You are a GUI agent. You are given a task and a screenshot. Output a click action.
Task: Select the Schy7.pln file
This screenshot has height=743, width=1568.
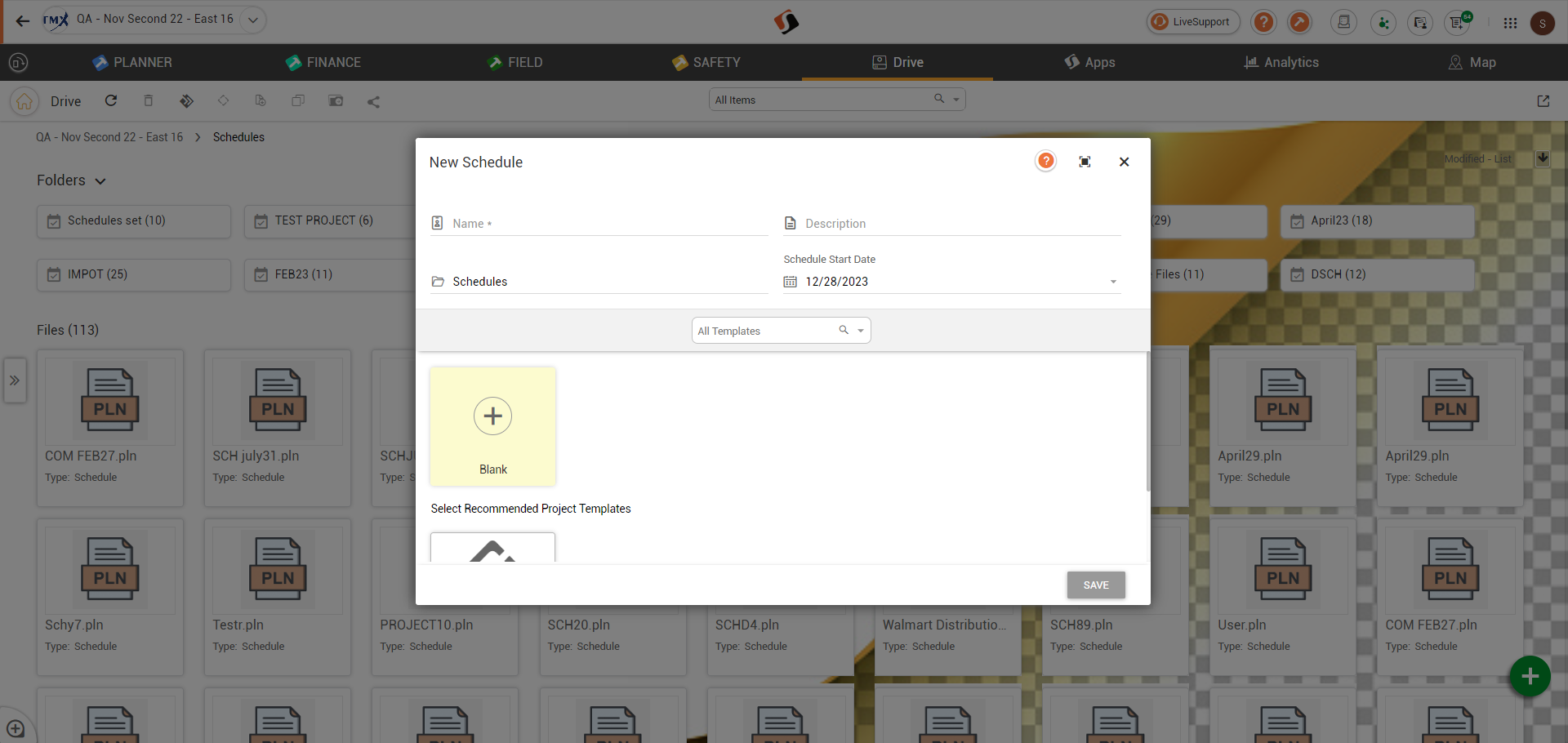click(x=110, y=597)
